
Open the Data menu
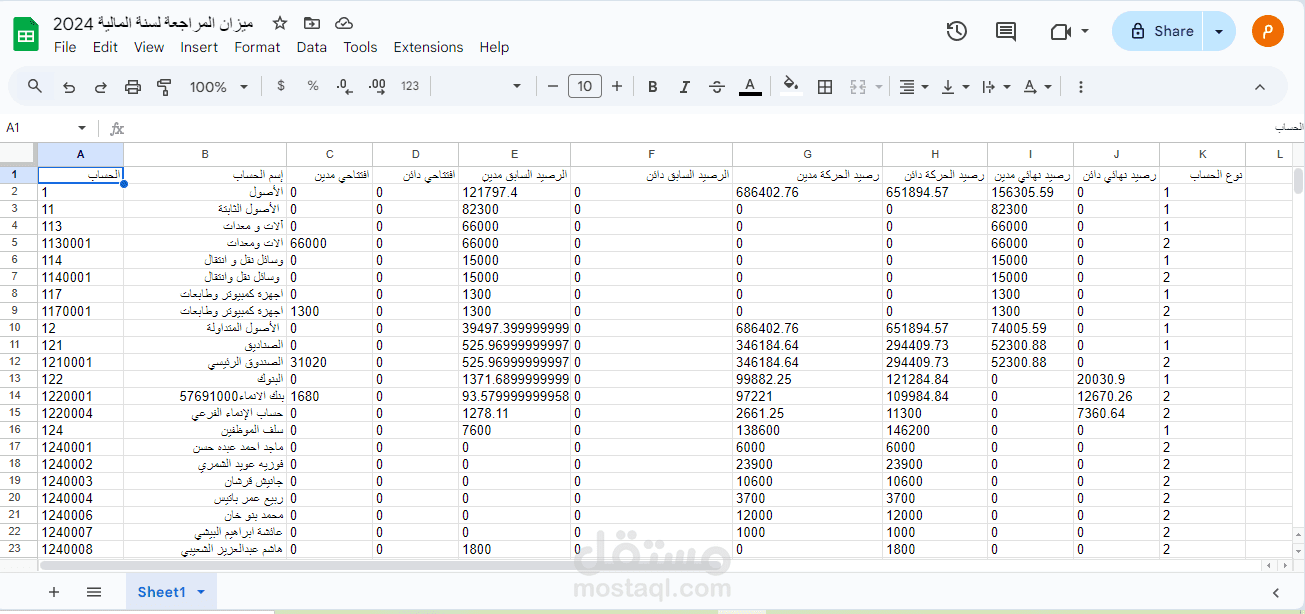(312, 47)
